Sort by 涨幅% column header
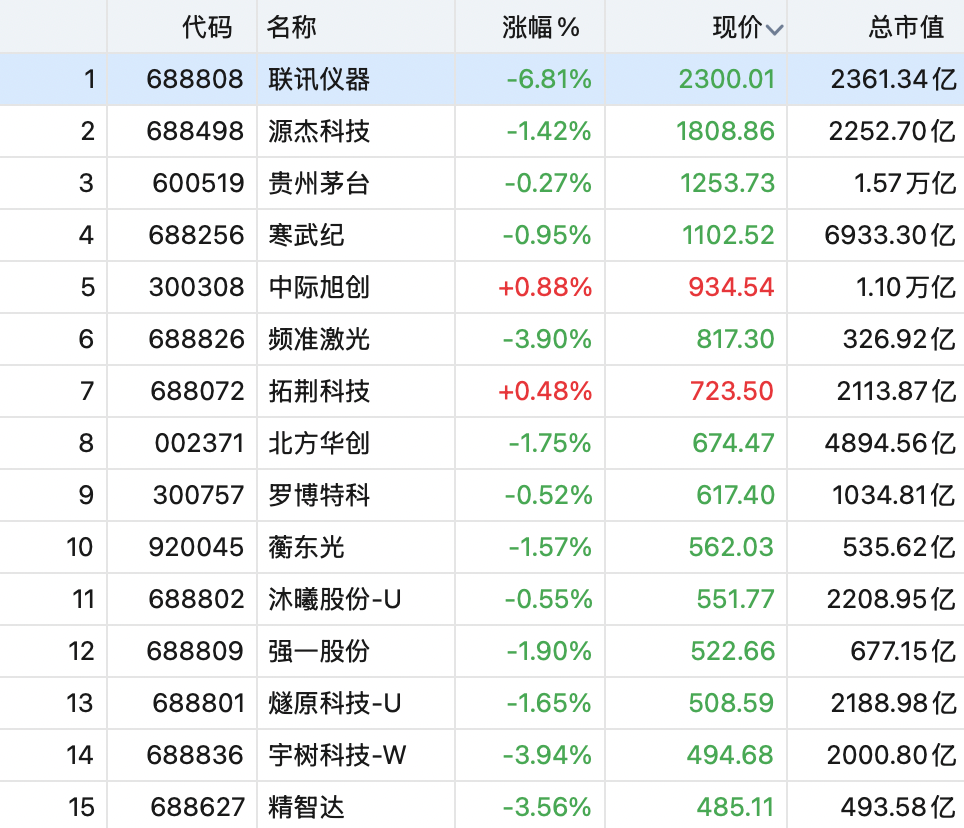The height and width of the screenshot is (828, 964). point(540,27)
